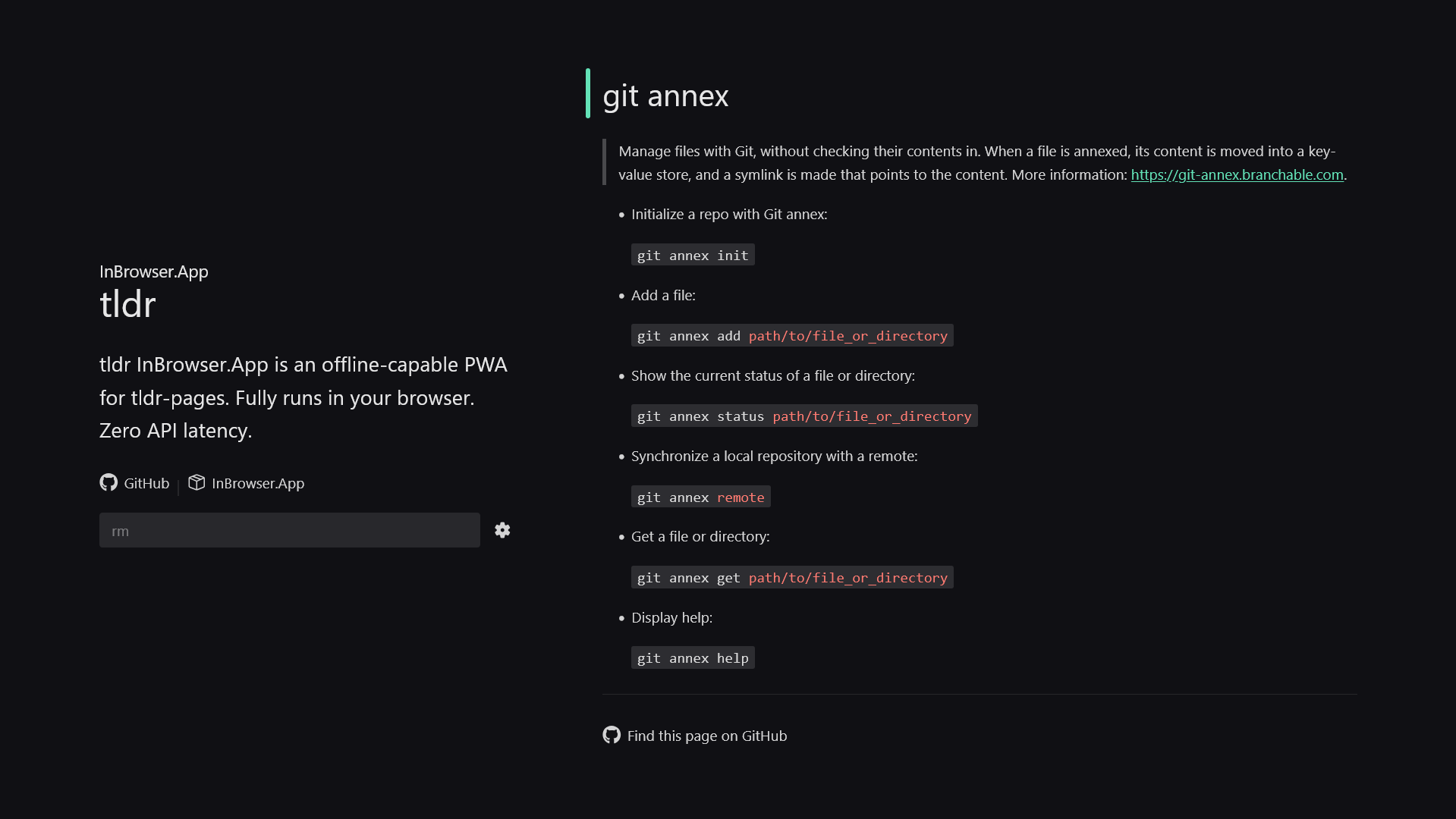Select the 'git annex init' code snippet
Screen dimensions: 1456x819
(x=693, y=255)
